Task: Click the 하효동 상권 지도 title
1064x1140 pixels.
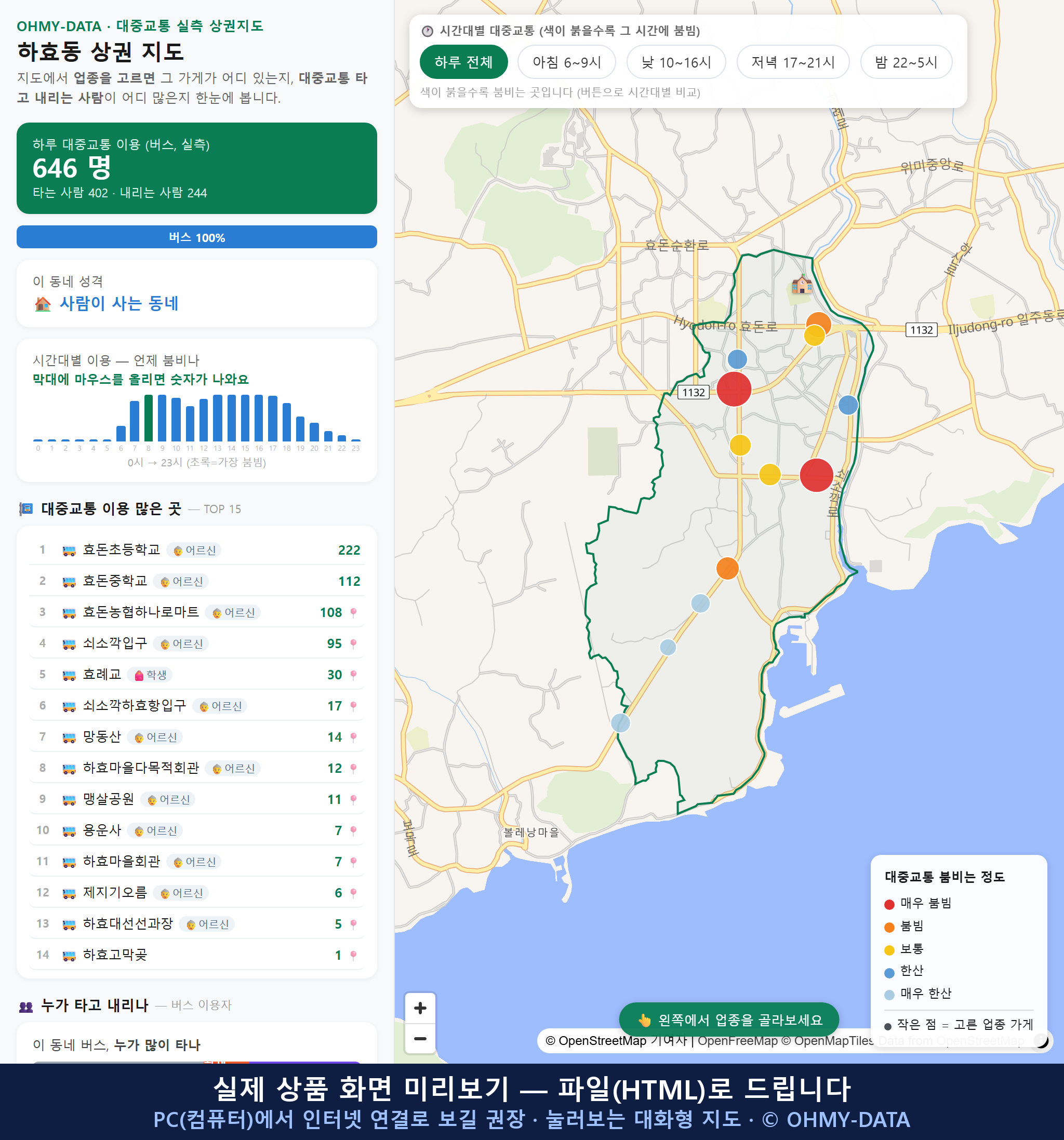Action: coord(100,51)
